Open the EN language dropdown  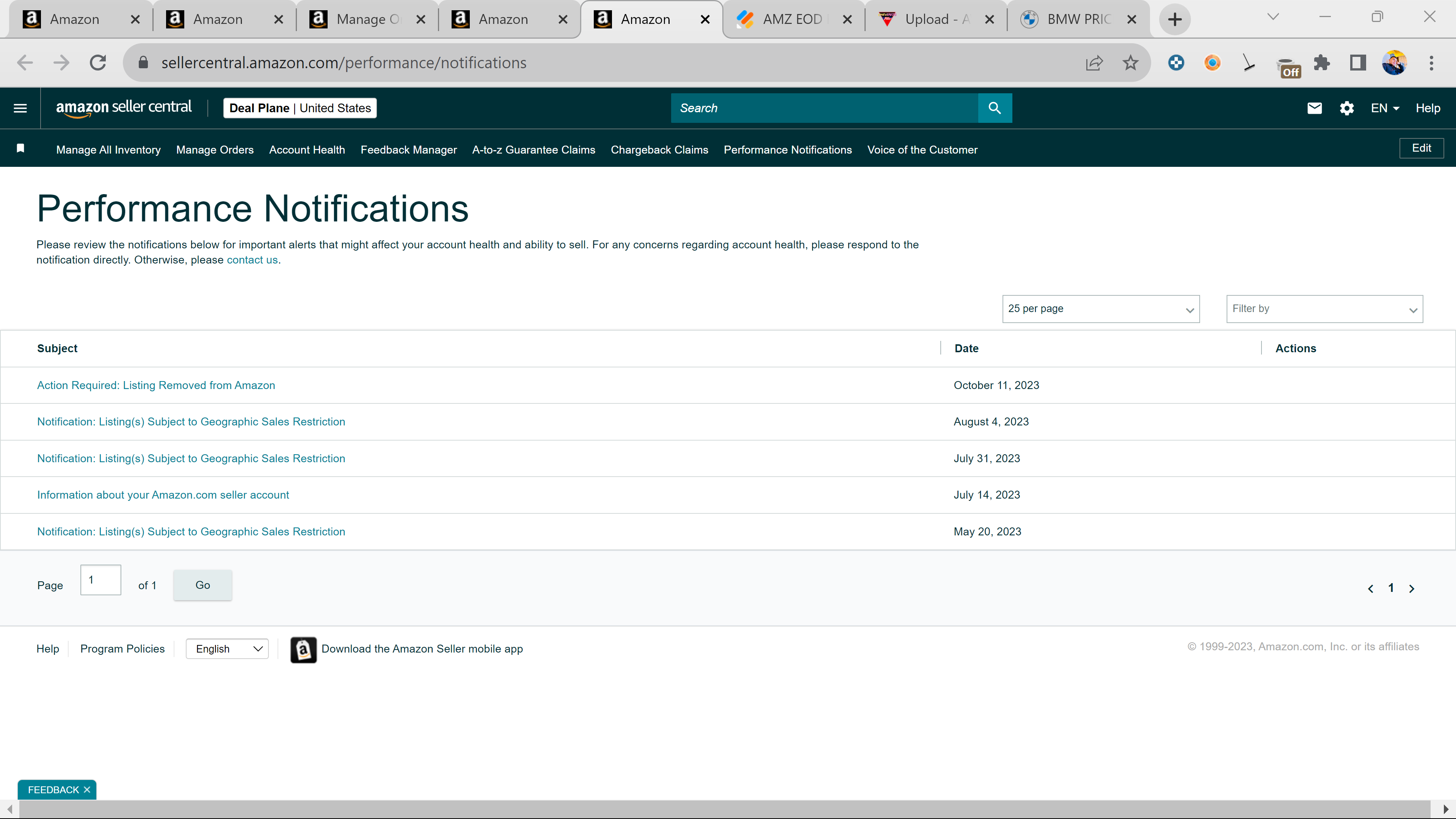(1385, 108)
